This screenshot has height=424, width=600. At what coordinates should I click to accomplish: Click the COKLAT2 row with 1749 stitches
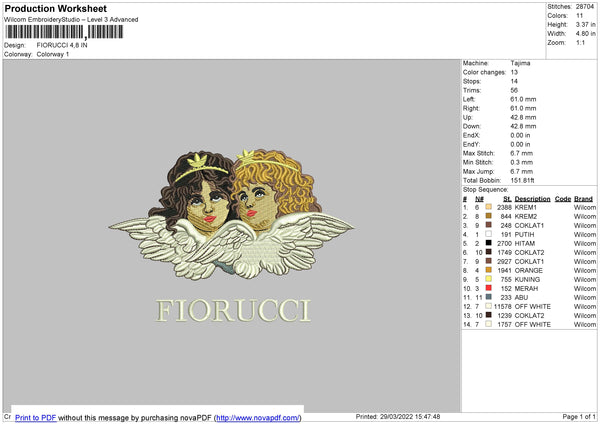pos(529,252)
